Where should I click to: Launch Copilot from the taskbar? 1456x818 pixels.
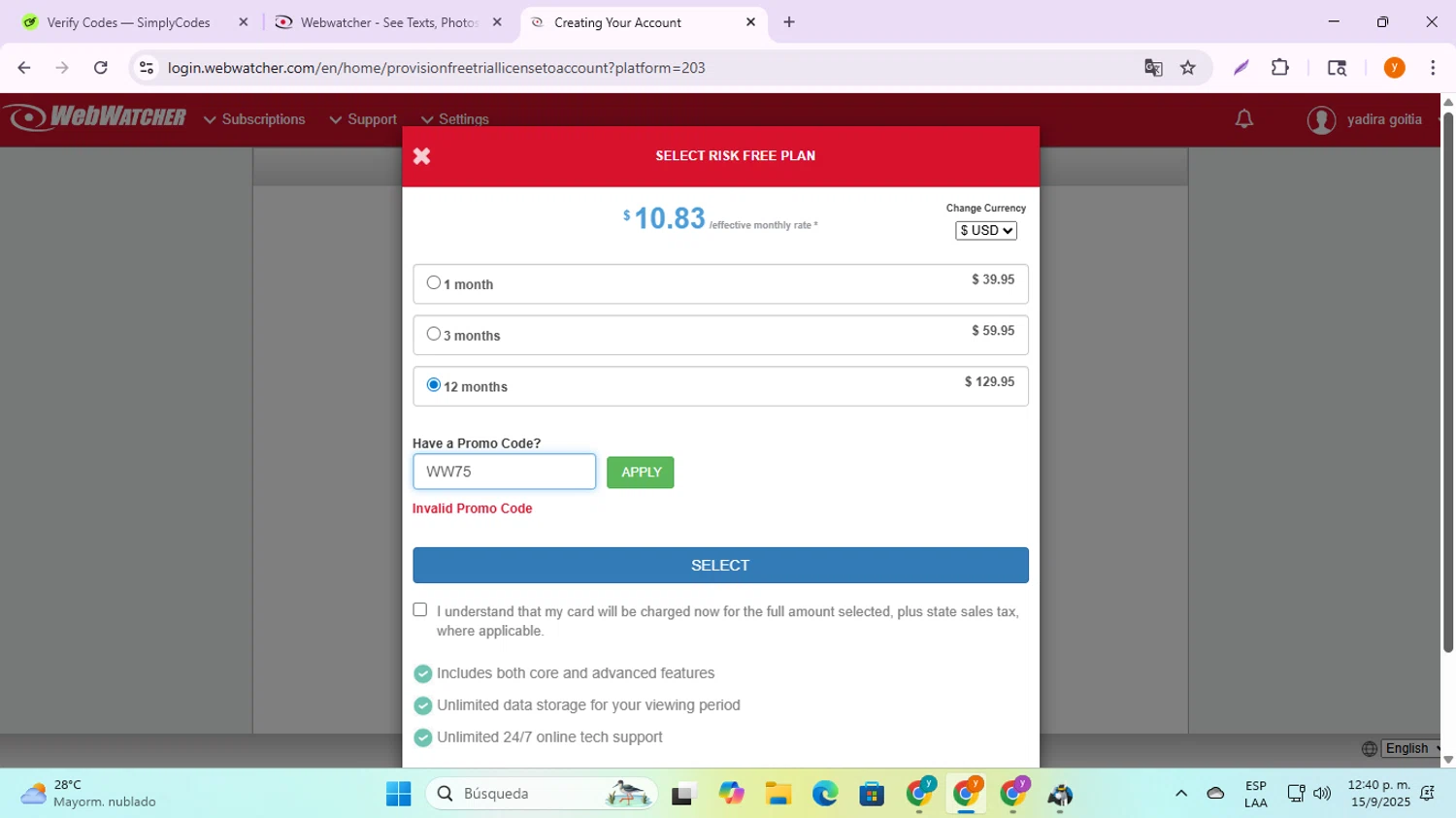731,794
